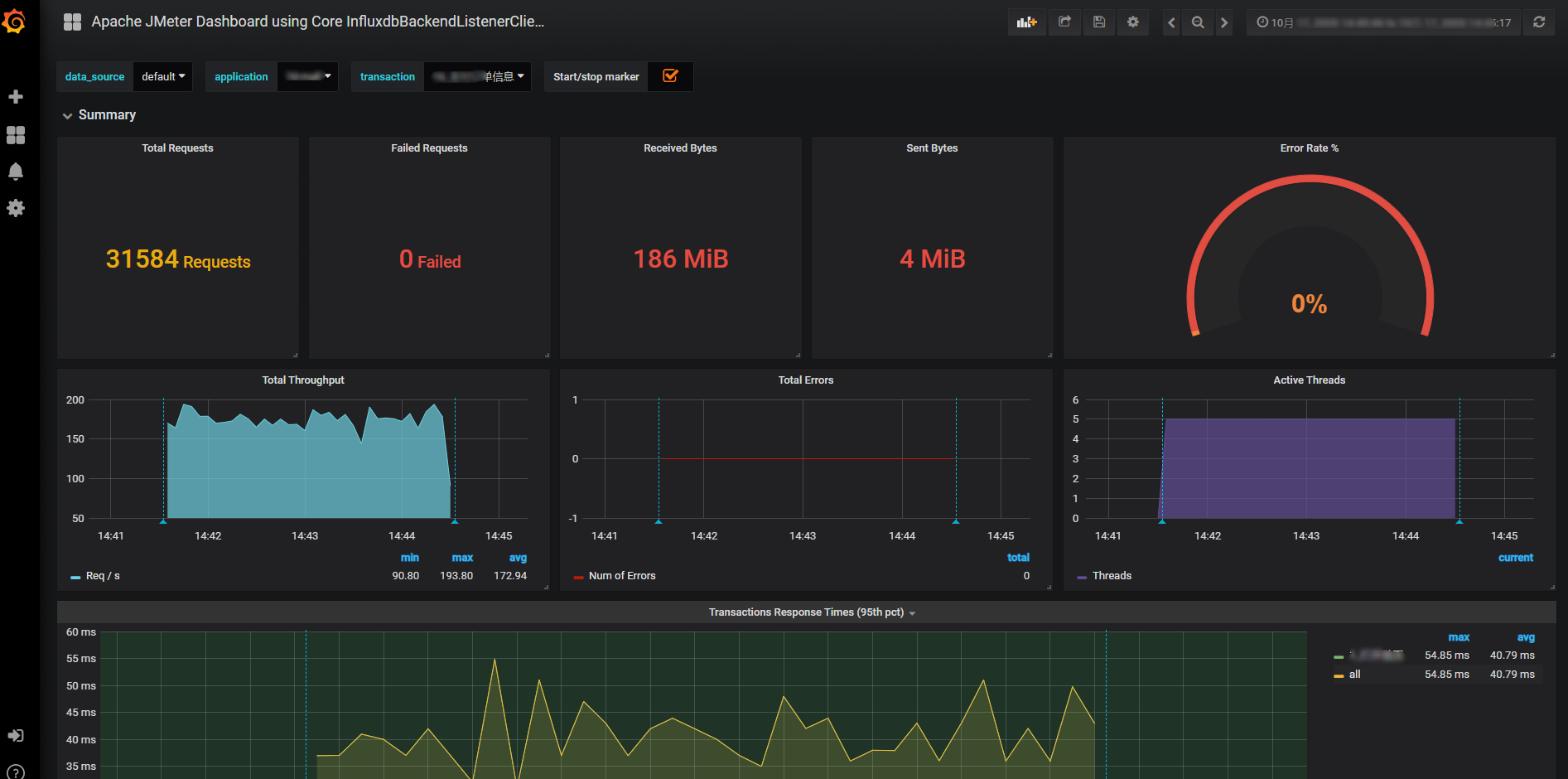
Task: Open the Alerting bell icon
Action: pyautogui.click(x=16, y=172)
